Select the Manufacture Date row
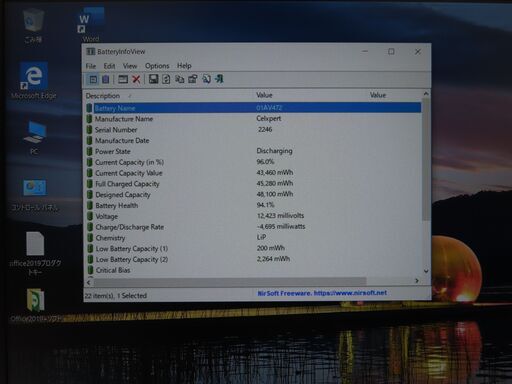512x384 pixels. (x=253, y=140)
